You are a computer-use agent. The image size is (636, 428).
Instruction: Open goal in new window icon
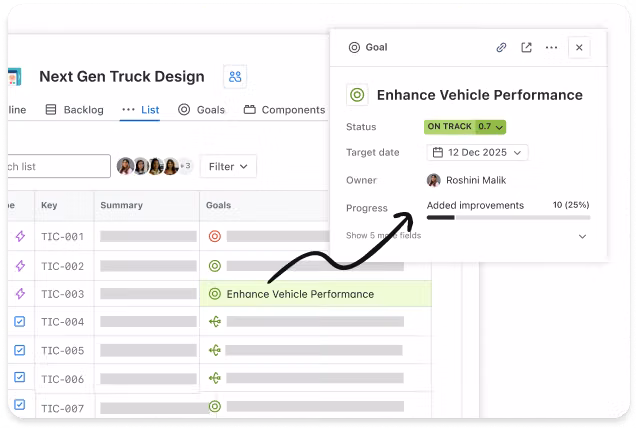(526, 47)
